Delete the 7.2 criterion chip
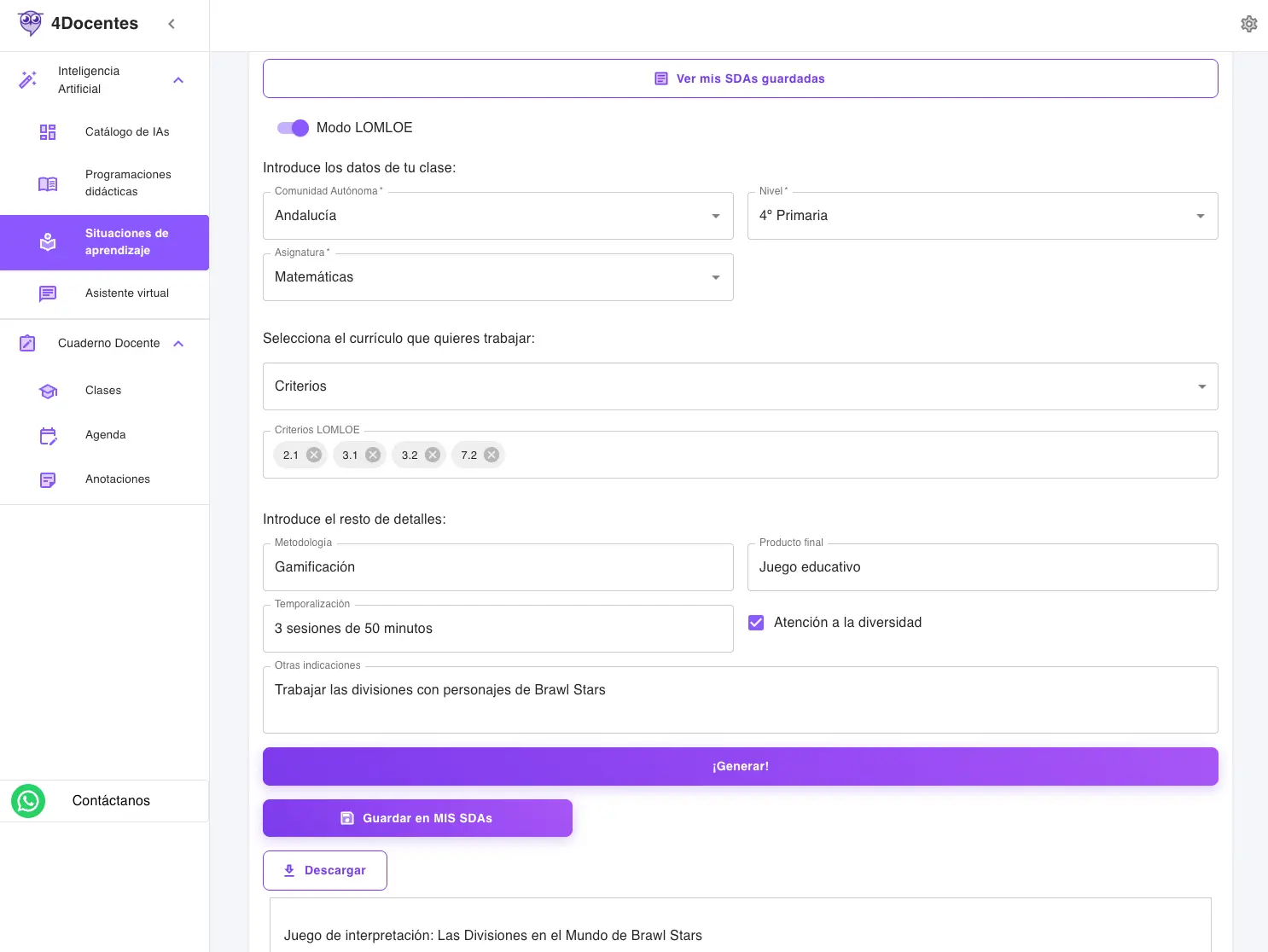The height and width of the screenshot is (952, 1268). pyautogui.click(x=491, y=455)
